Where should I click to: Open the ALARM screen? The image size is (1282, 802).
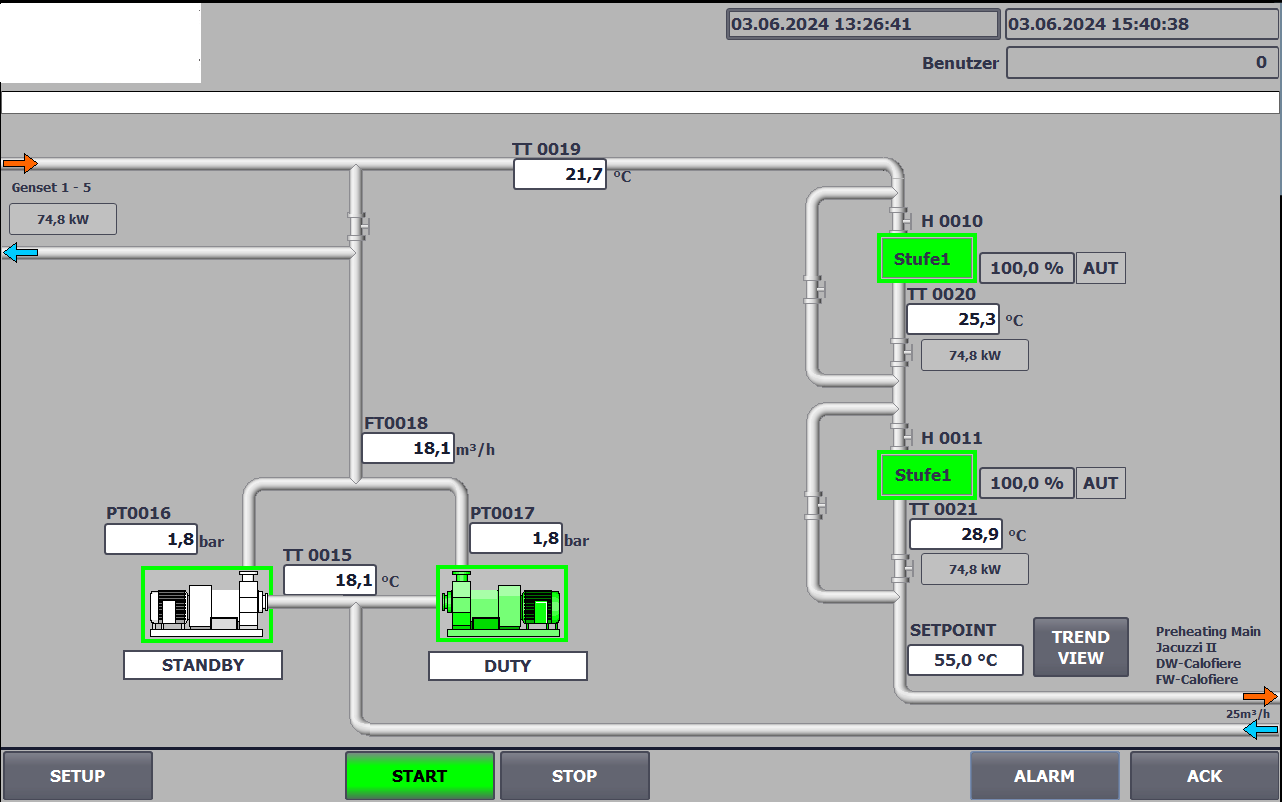(1044, 776)
